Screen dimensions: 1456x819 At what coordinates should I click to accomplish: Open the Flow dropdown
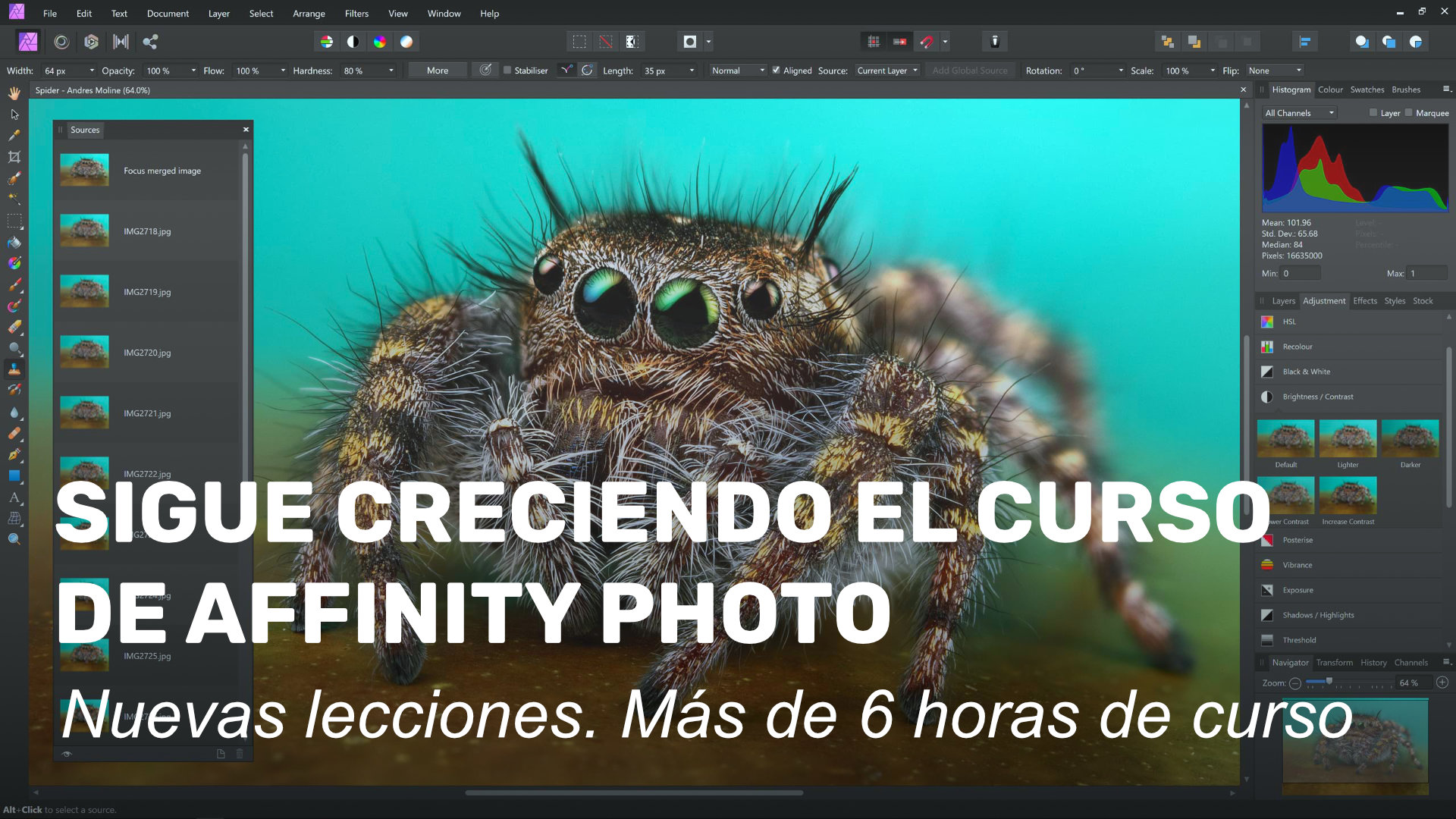point(283,71)
